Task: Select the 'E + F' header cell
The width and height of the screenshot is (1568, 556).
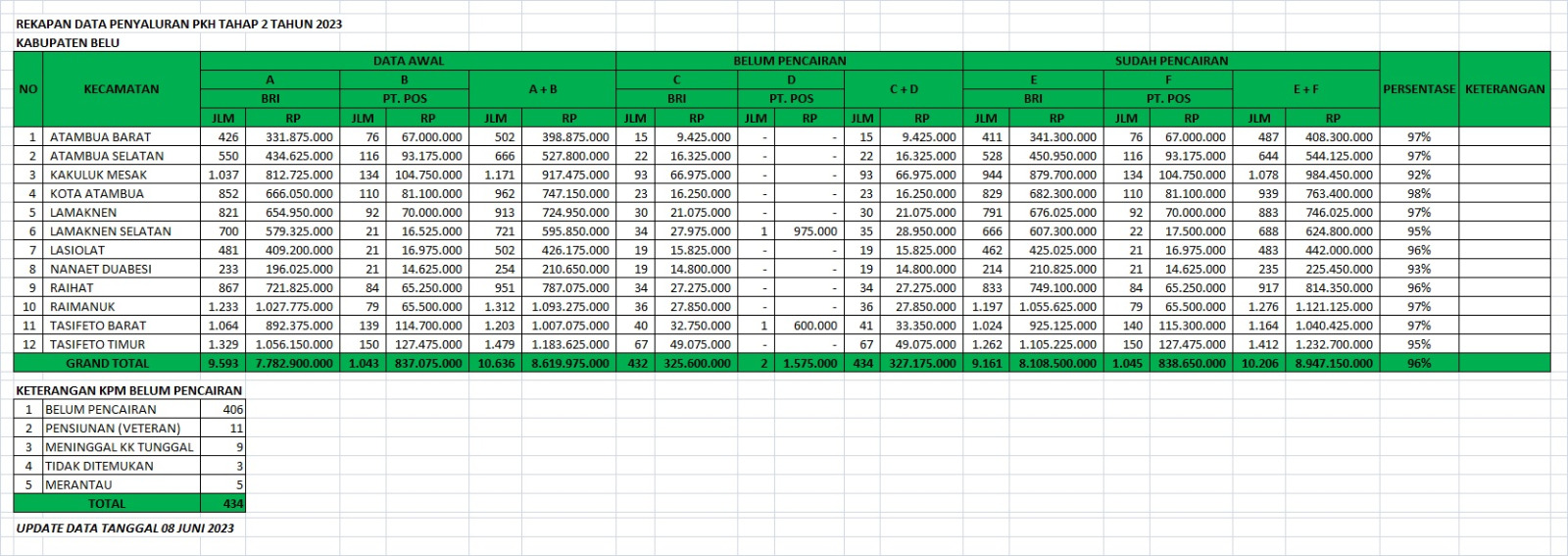Action: [1306, 89]
